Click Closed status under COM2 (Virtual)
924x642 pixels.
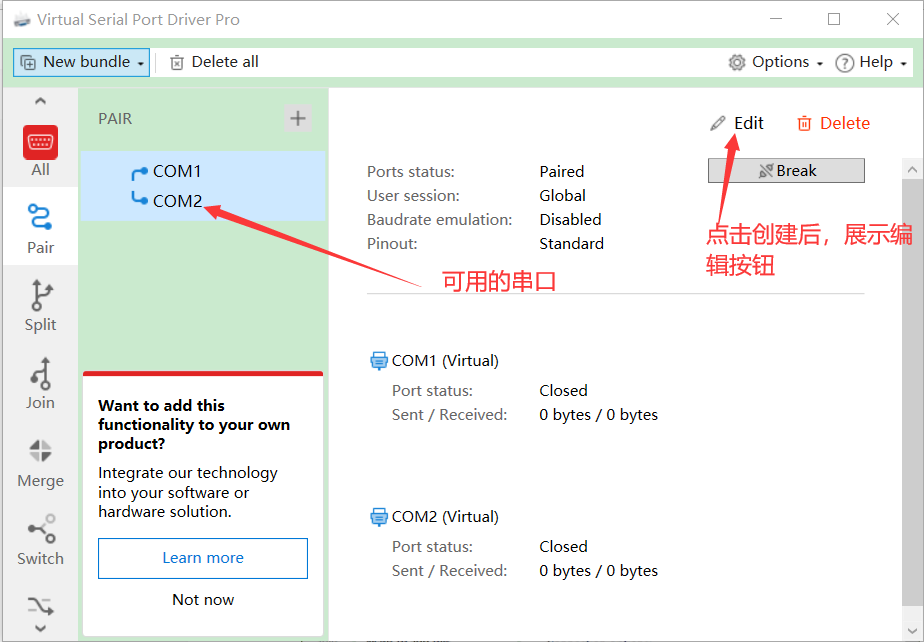coord(563,547)
